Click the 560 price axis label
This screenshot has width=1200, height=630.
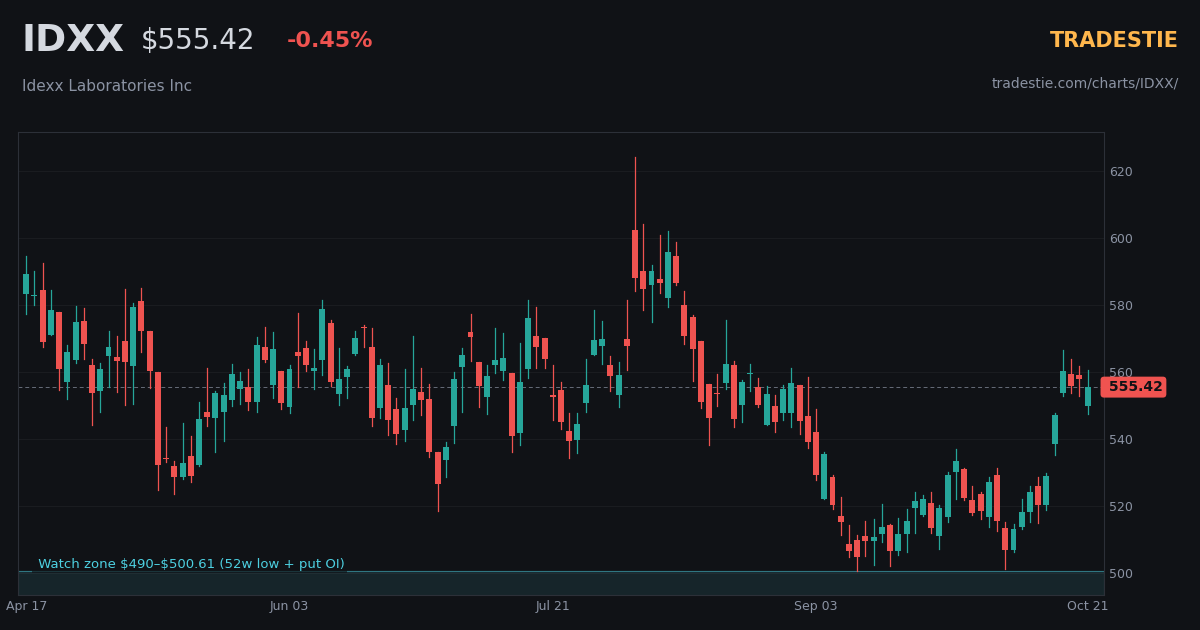pyautogui.click(x=1121, y=373)
